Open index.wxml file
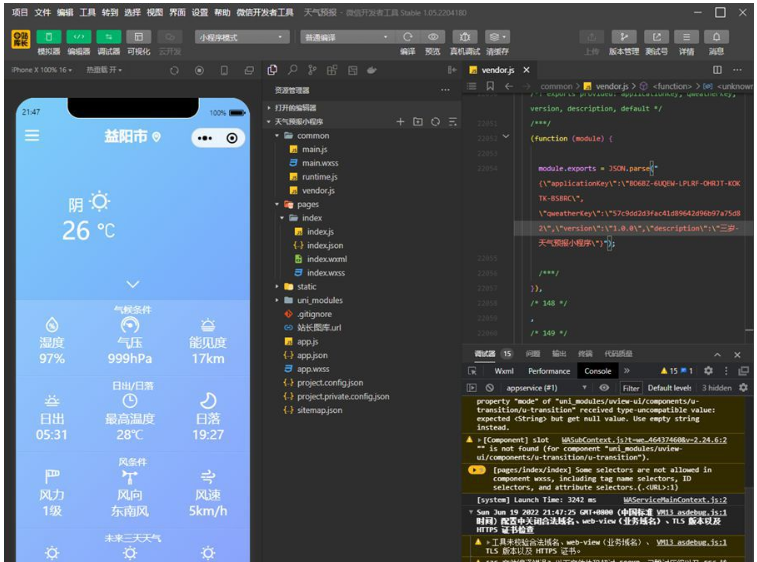 327,259
